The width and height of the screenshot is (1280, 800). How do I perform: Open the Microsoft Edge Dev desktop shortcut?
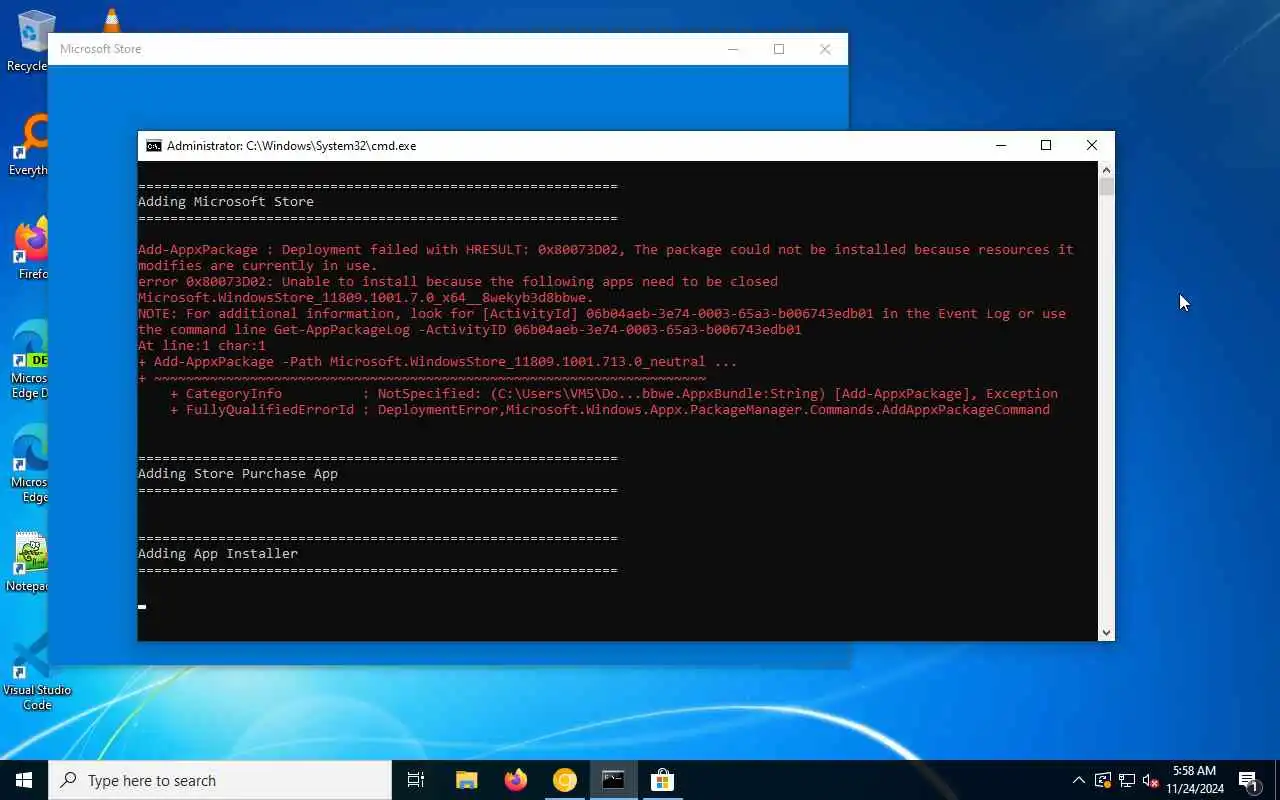pos(30,360)
